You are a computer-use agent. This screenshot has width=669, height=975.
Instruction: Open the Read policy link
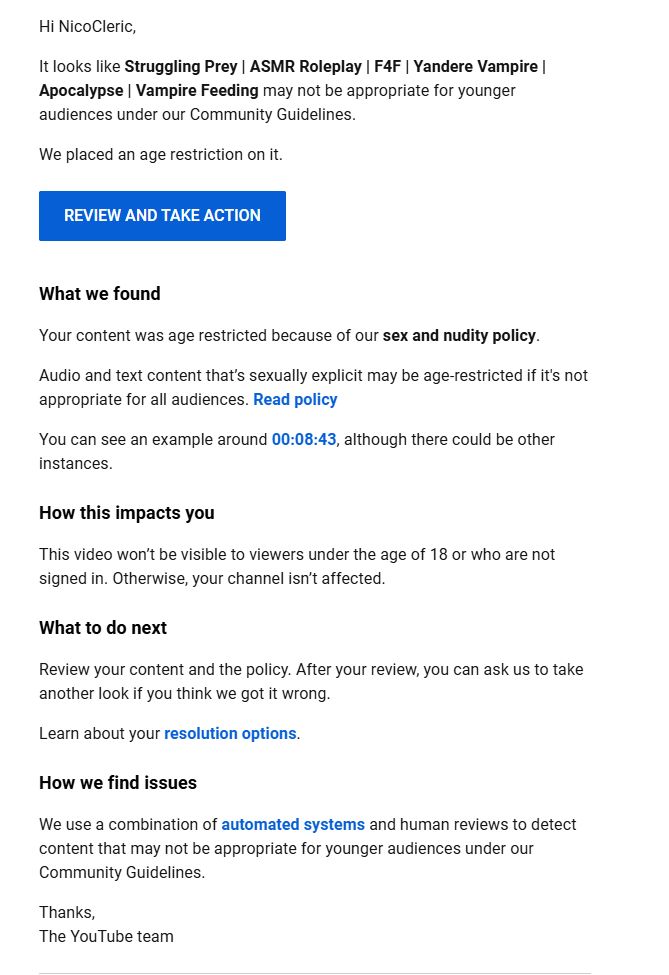(x=295, y=400)
